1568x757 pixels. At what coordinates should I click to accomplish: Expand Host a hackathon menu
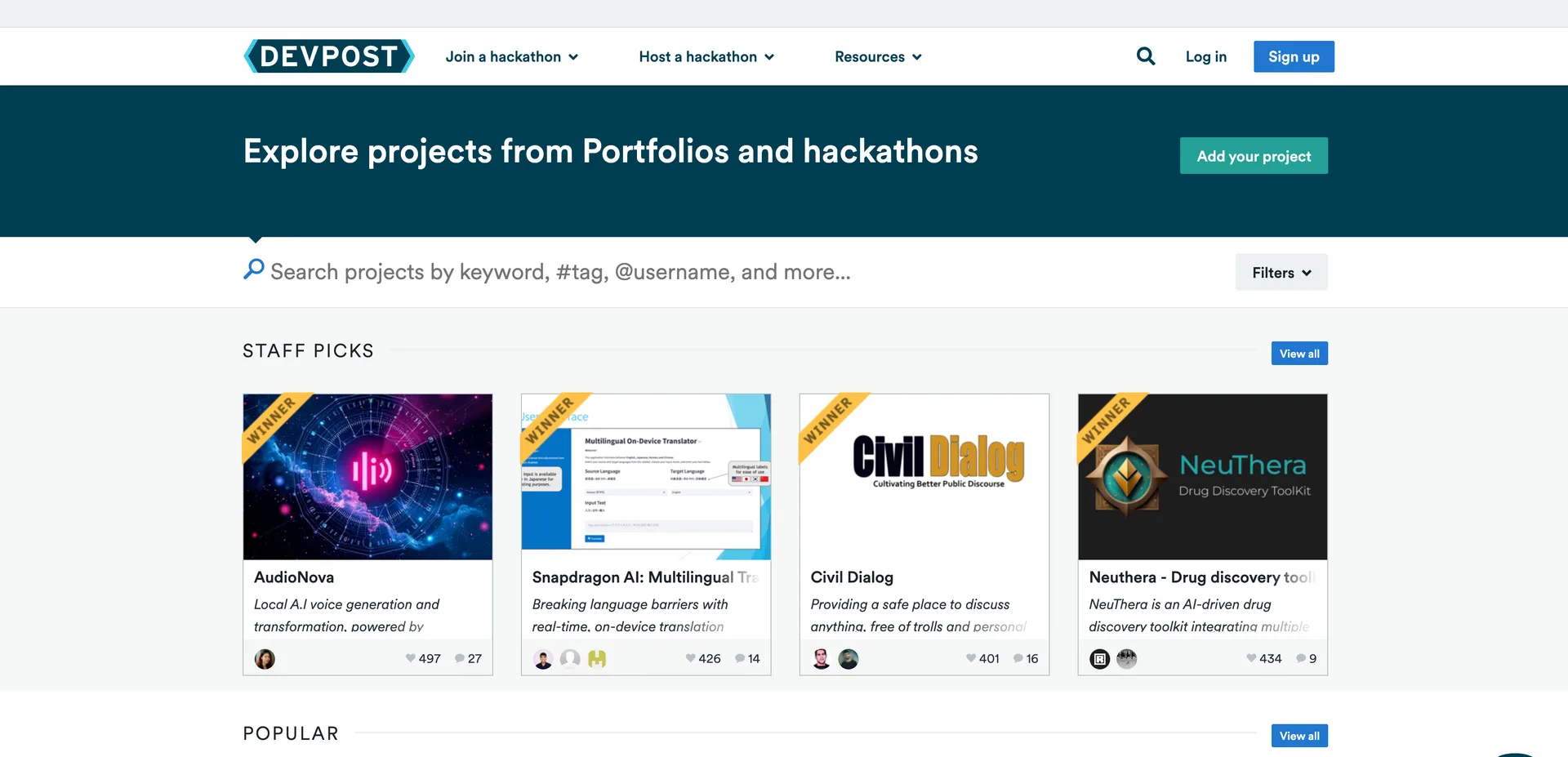[706, 56]
